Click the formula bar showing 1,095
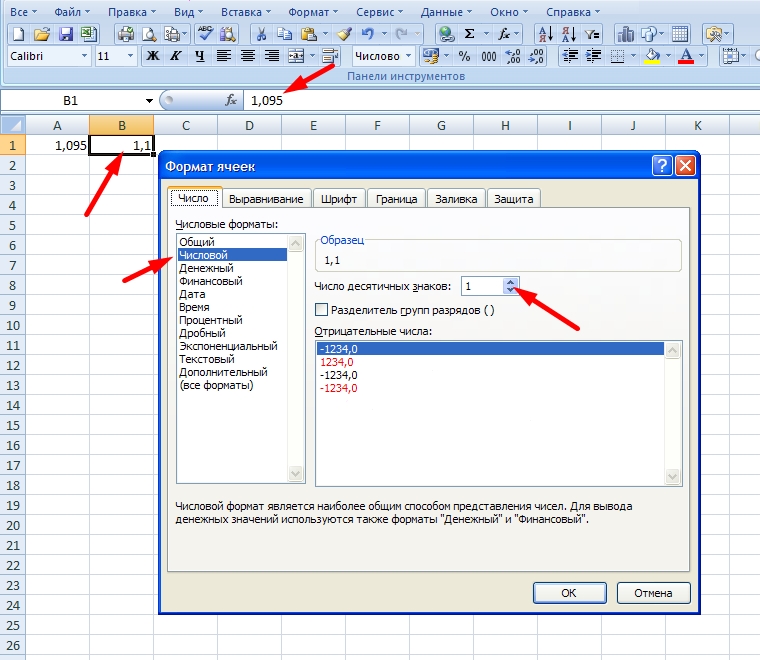The image size is (760, 660). pos(501,101)
